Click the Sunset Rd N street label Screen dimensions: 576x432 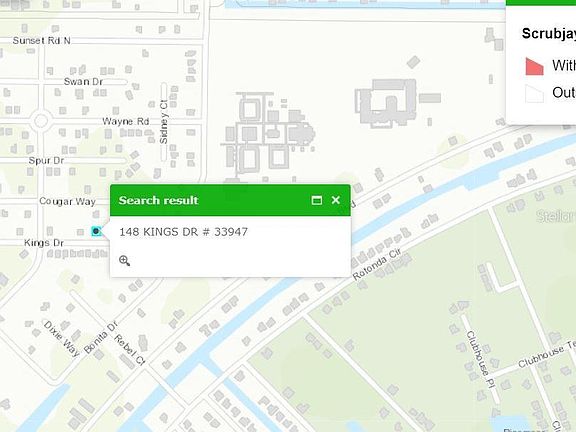[42, 40]
